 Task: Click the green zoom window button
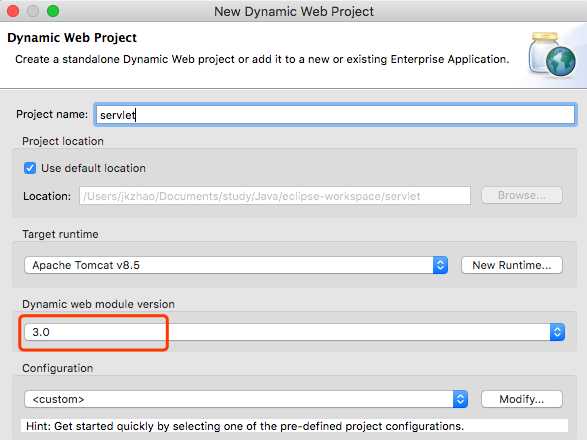tap(53, 11)
